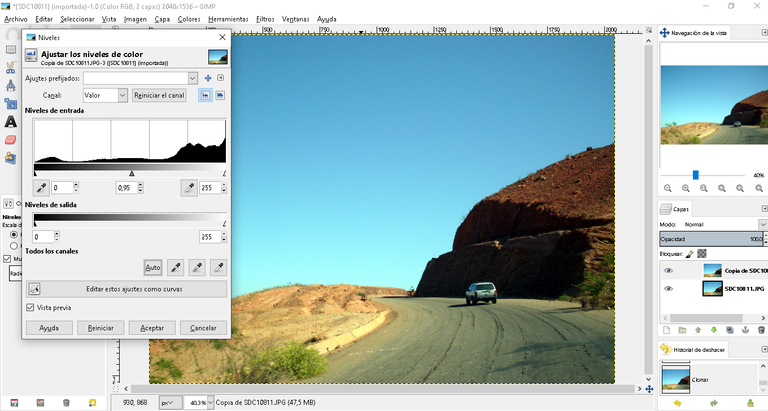Choose all-channels gray point middle eyedropper
Screen dimensions: 768x411
197,267
